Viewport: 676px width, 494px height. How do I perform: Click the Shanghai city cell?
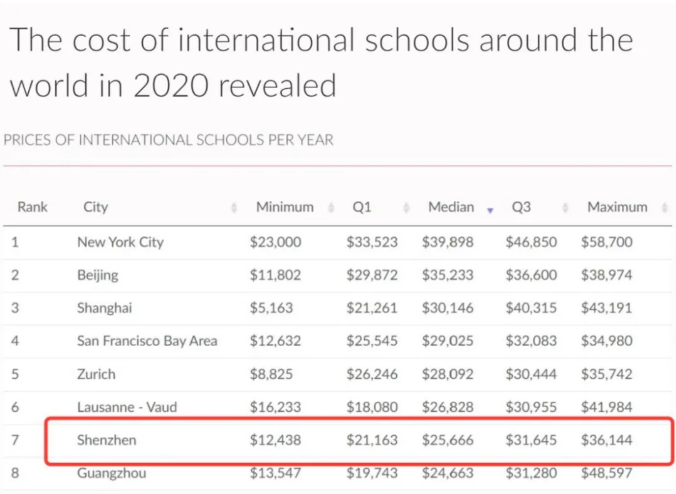click(104, 308)
